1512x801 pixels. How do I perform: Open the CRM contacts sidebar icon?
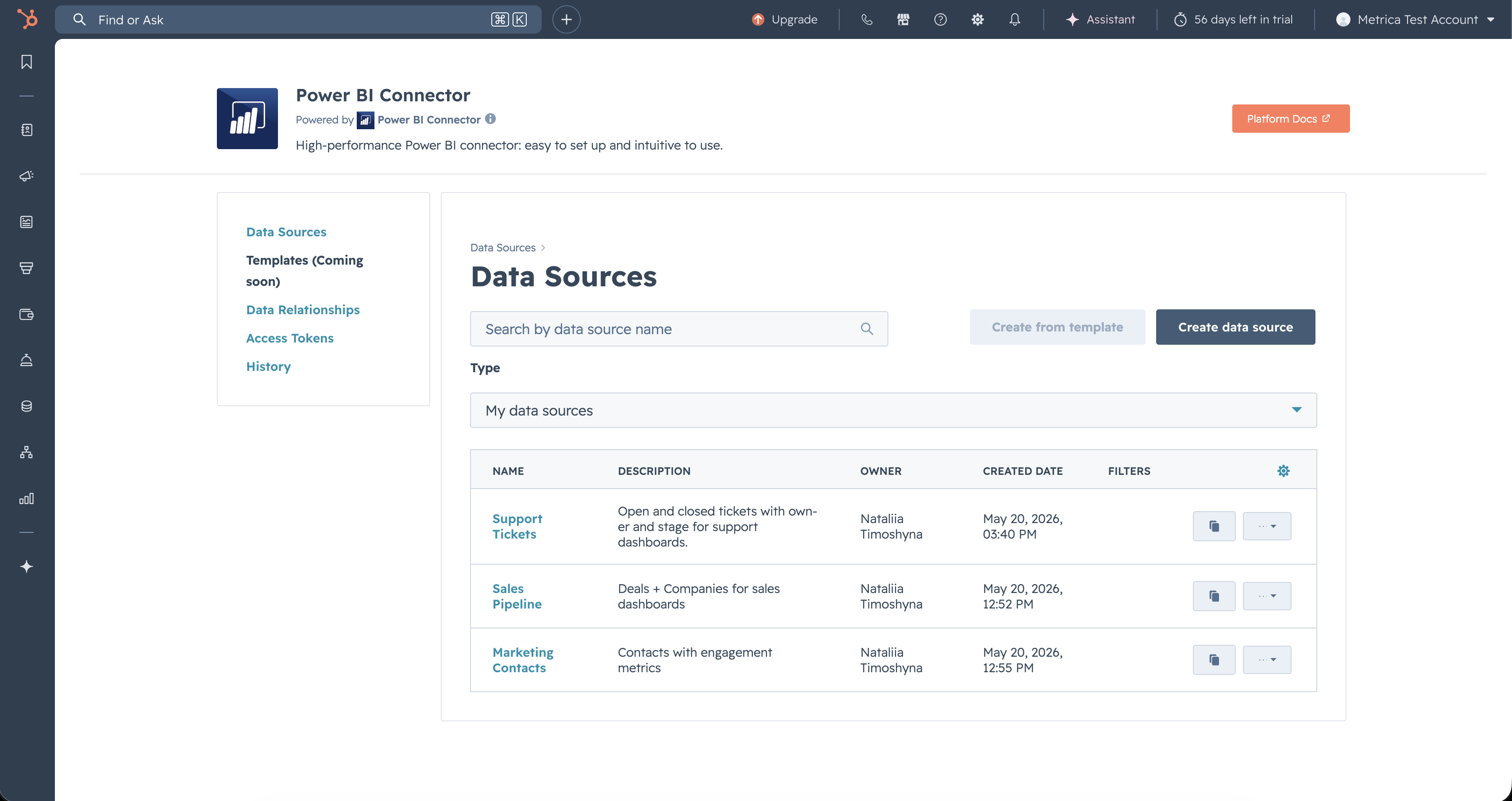point(27,130)
